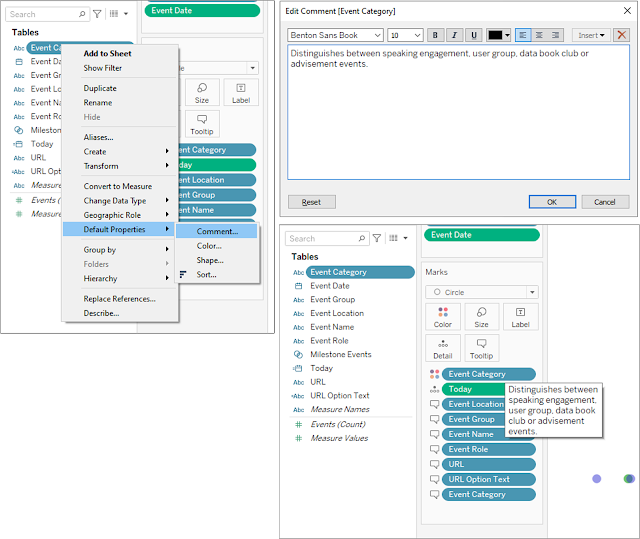This screenshot has height=539, width=640.
Task: Select Event Category field in lower Tables list
Action: 360,272
